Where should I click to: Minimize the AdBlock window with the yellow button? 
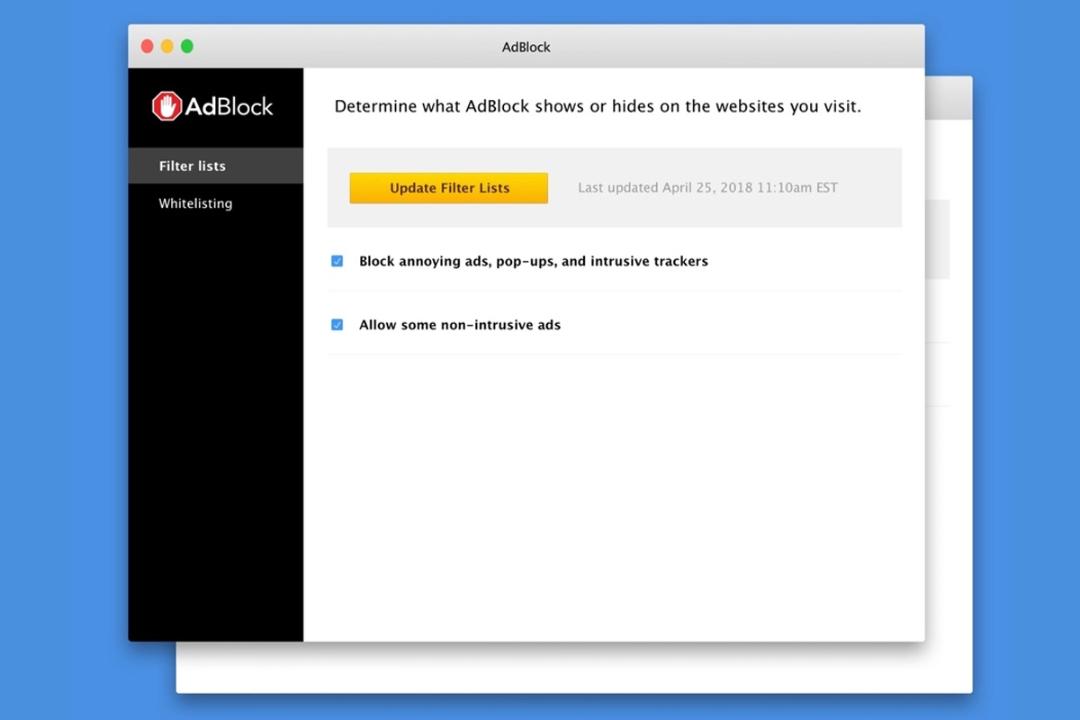coord(167,46)
